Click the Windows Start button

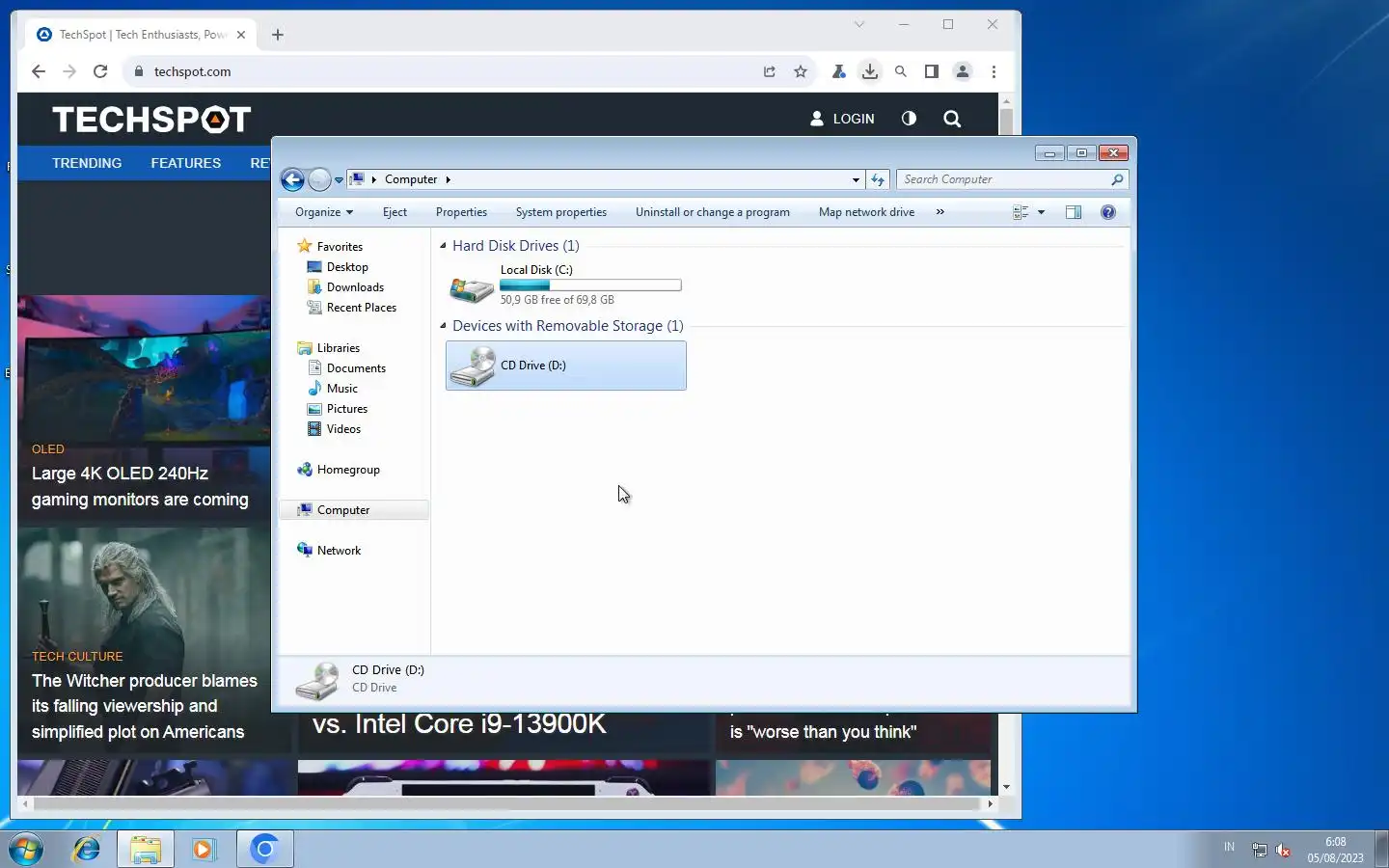click(x=26, y=849)
